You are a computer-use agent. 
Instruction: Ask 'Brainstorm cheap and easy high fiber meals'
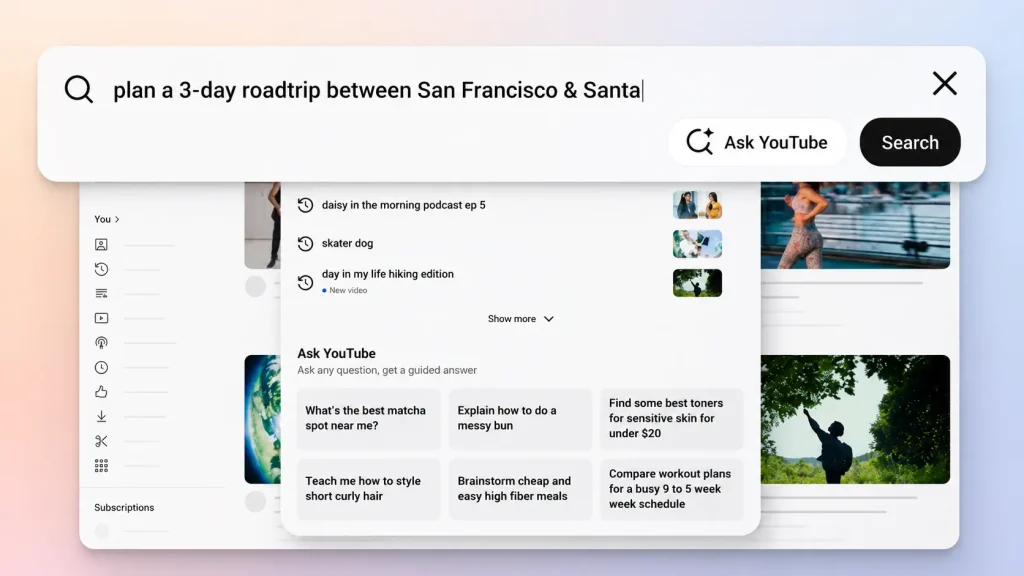520,489
